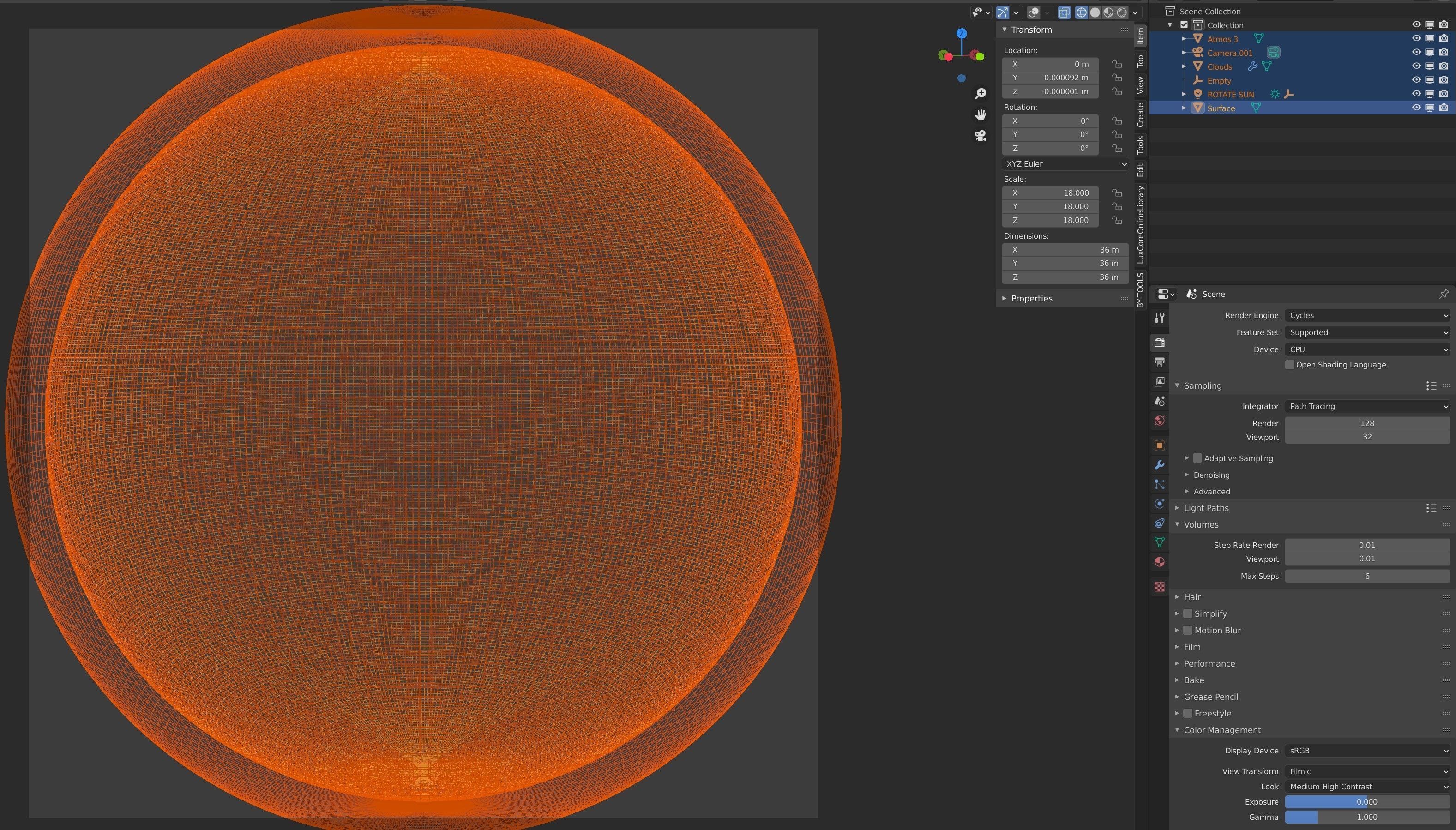Image resolution: width=1456 pixels, height=830 pixels.
Task: Enable the Motion Blur checkbox
Action: click(1188, 630)
